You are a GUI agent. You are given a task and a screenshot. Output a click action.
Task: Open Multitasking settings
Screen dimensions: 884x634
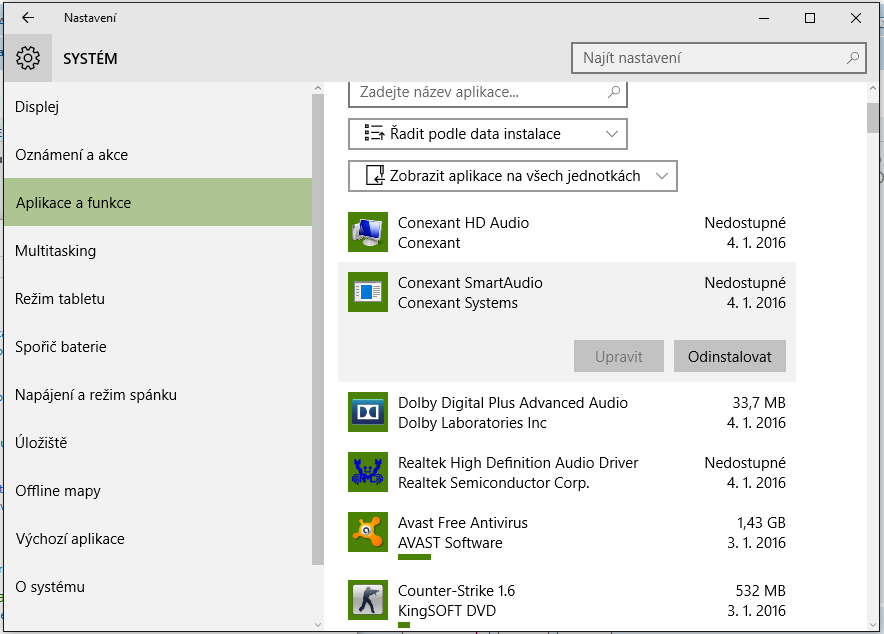point(158,250)
